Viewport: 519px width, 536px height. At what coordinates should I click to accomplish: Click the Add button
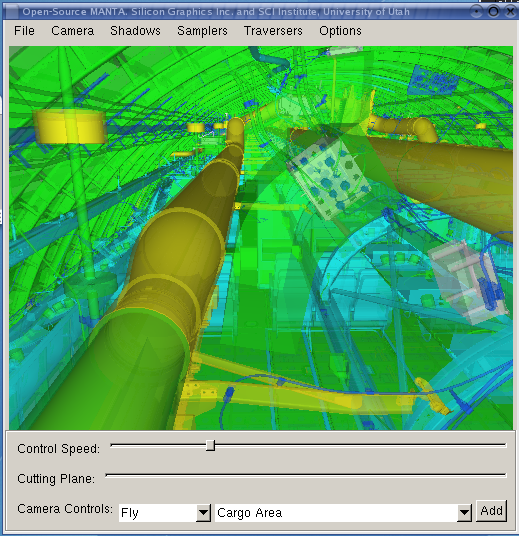(491, 511)
